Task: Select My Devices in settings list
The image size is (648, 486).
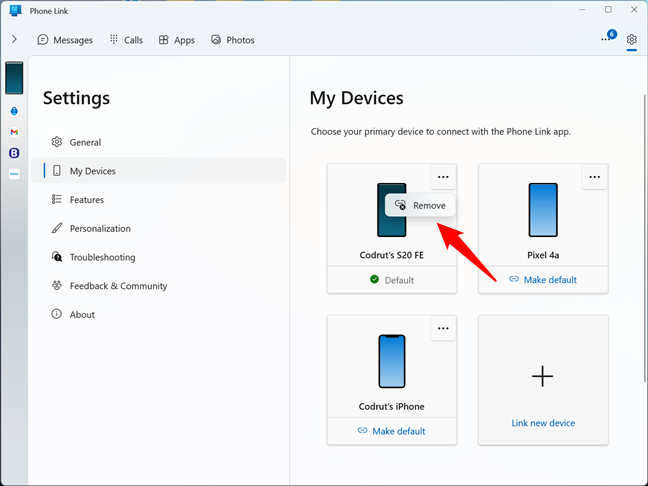Action: [x=159, y=171]
